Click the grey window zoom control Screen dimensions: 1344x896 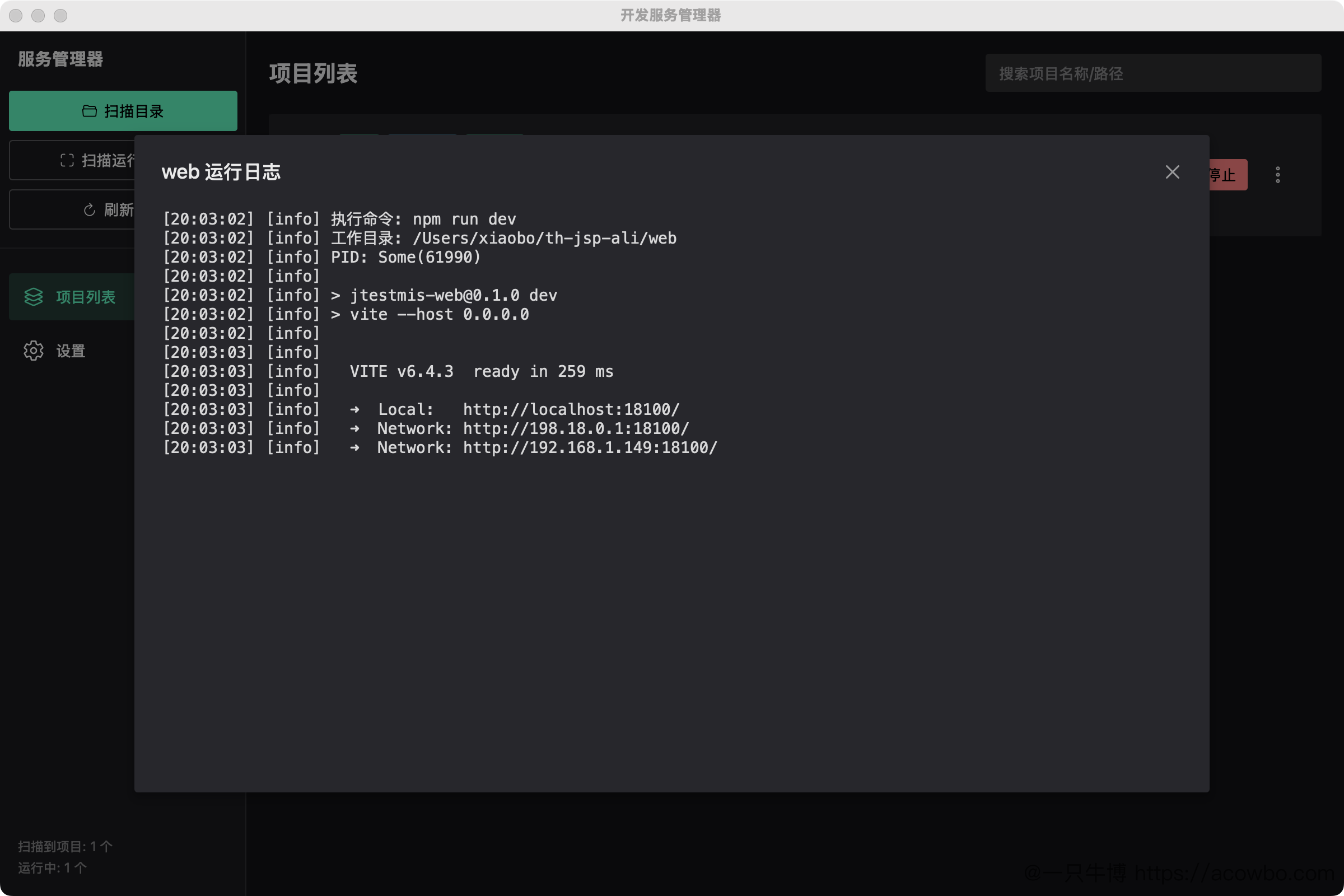click(x=60, y=16)
